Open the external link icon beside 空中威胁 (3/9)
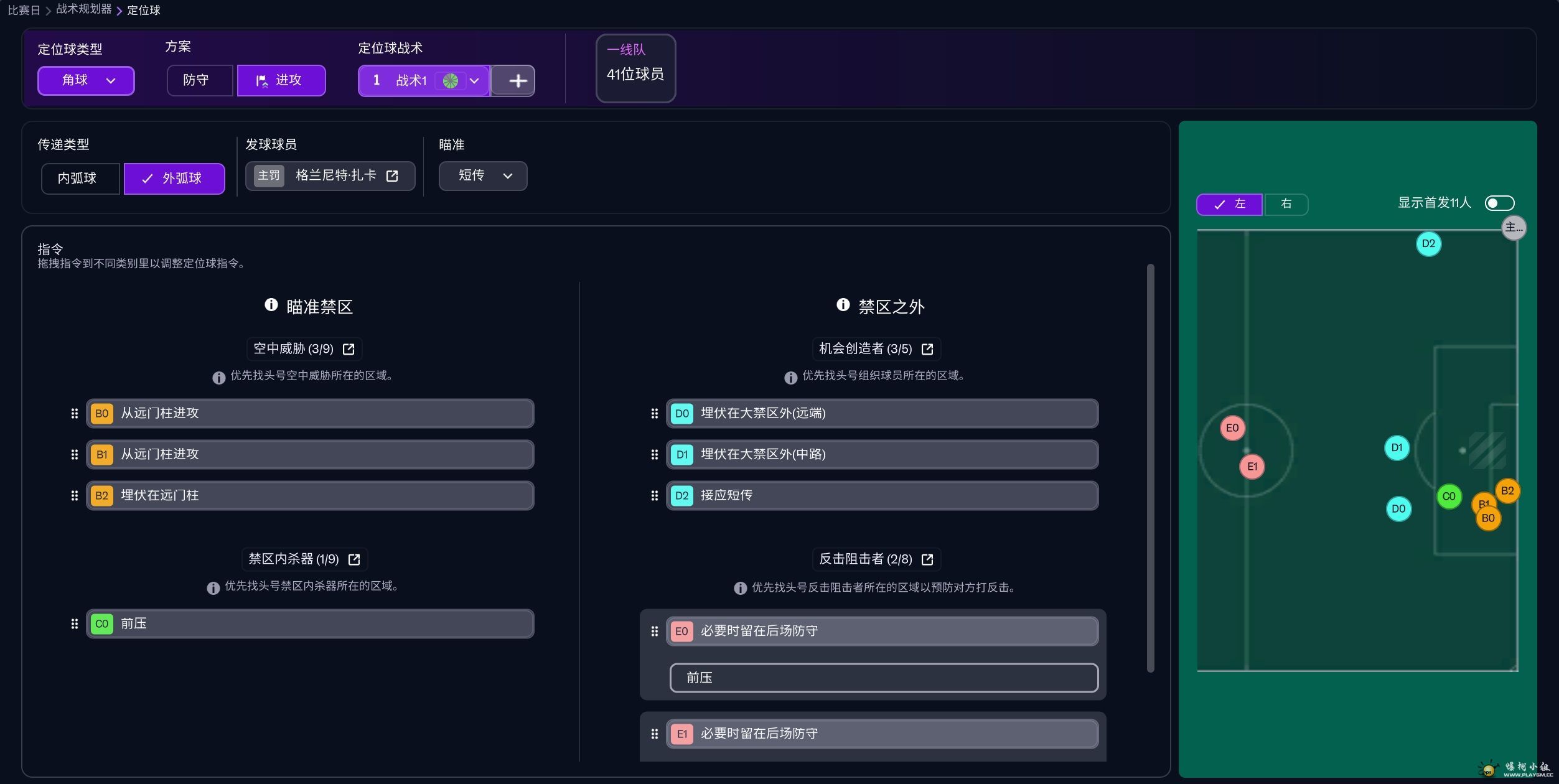 point(349,349)
